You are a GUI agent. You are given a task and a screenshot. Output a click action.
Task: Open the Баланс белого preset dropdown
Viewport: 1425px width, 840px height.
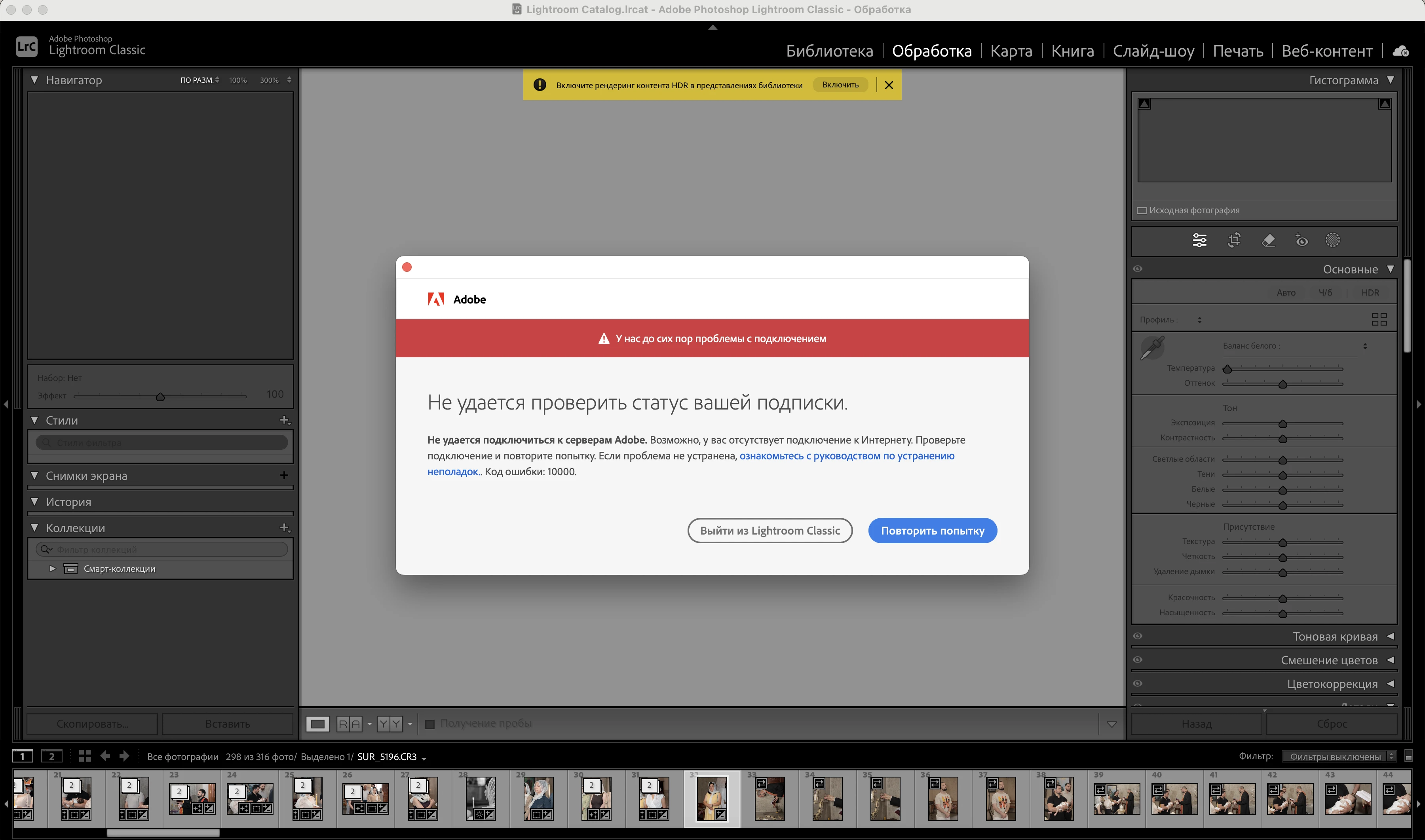(1365, 347)
